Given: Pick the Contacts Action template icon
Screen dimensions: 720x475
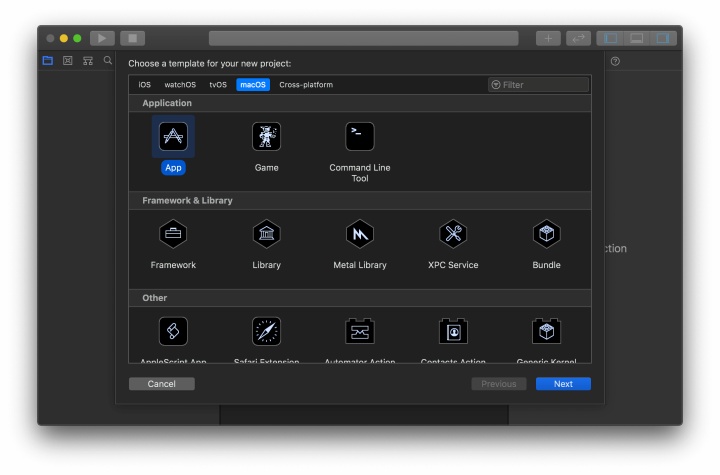Looking at the screenshot, I should (453, 331).
